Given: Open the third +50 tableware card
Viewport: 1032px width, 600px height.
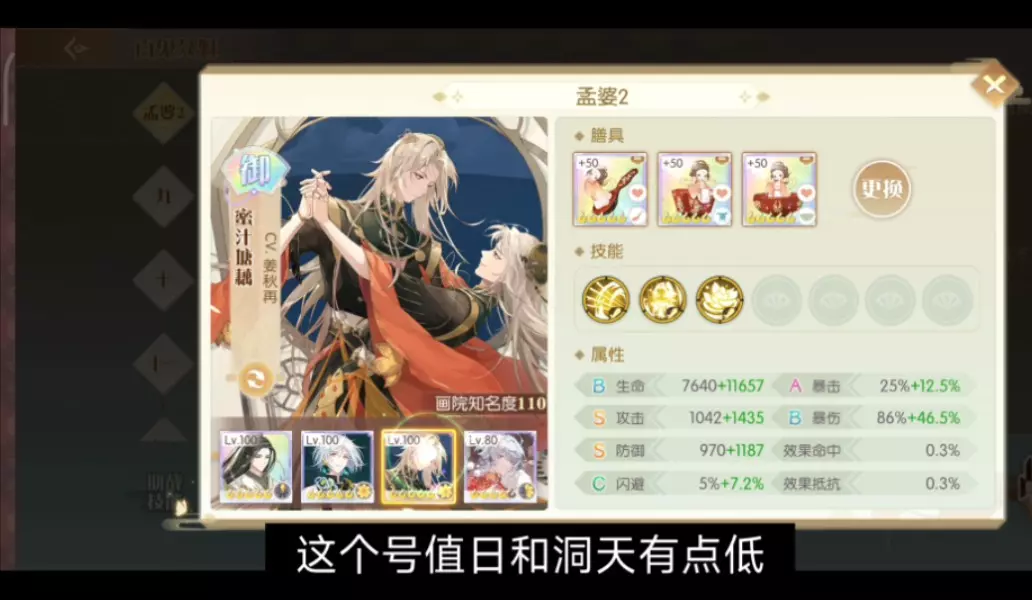Looking at the screenshot, I should point(779,189).
